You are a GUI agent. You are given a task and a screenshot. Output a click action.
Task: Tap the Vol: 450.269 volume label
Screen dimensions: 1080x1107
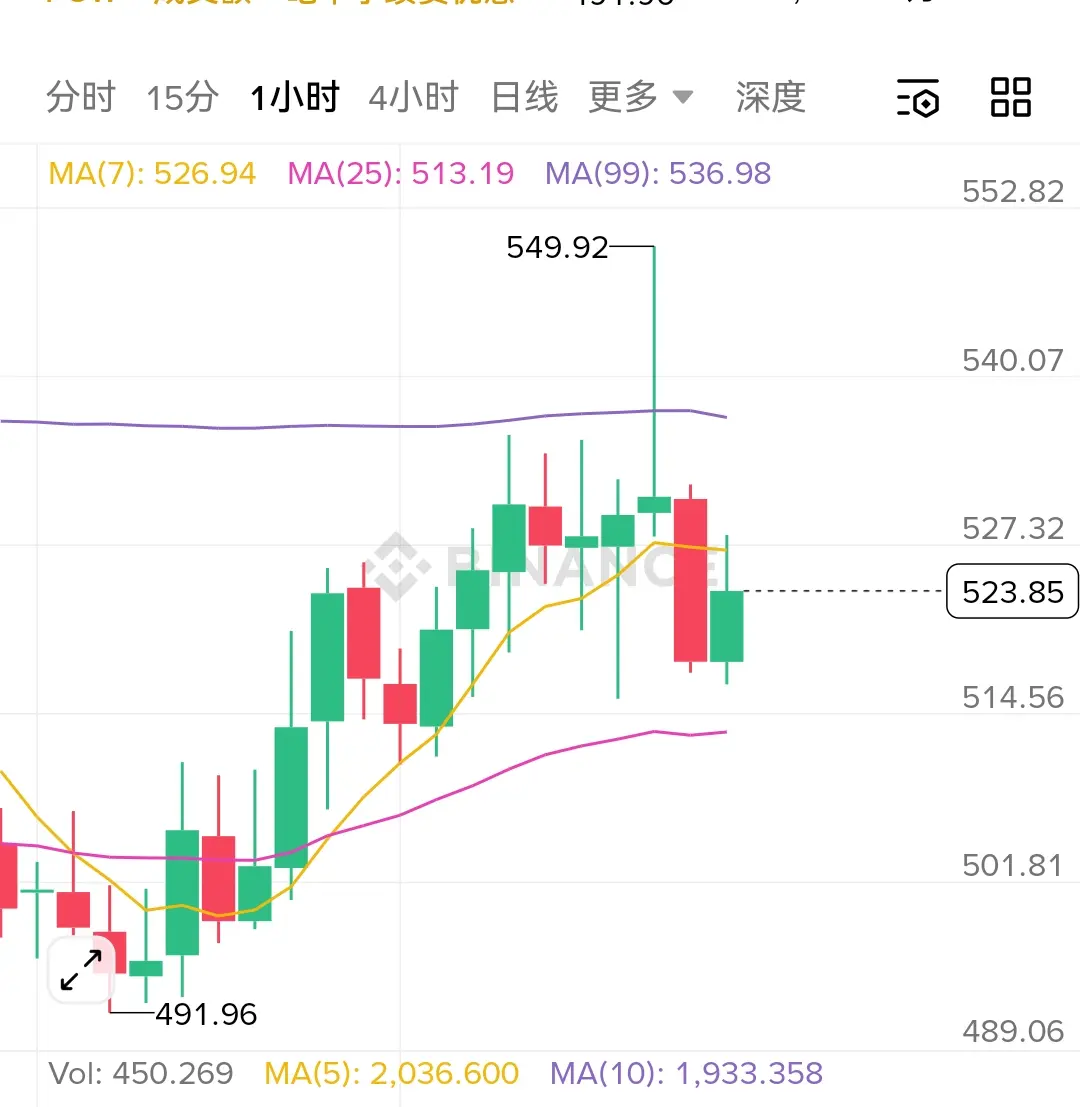point(140,1074)
